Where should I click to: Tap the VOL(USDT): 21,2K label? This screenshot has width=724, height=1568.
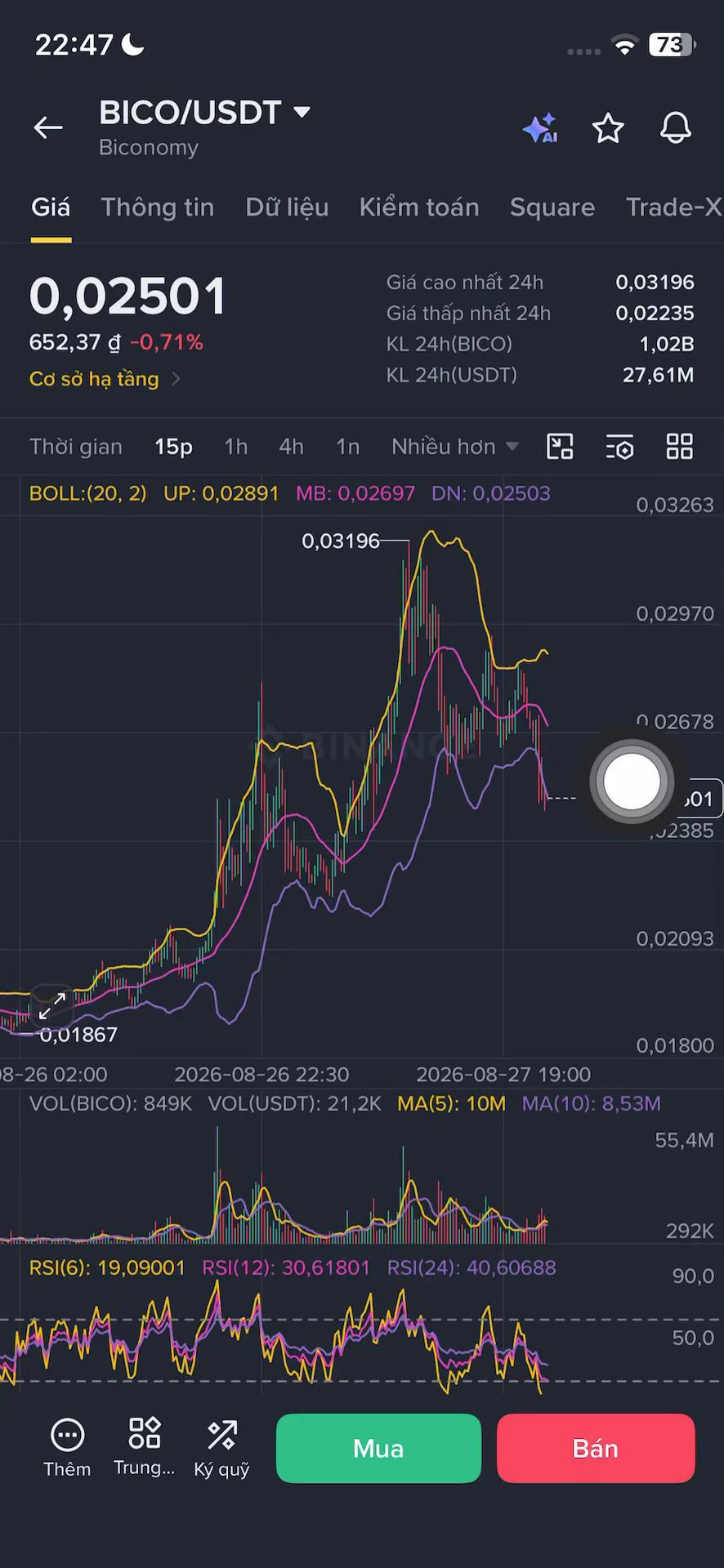click(x=295, y=1103)
